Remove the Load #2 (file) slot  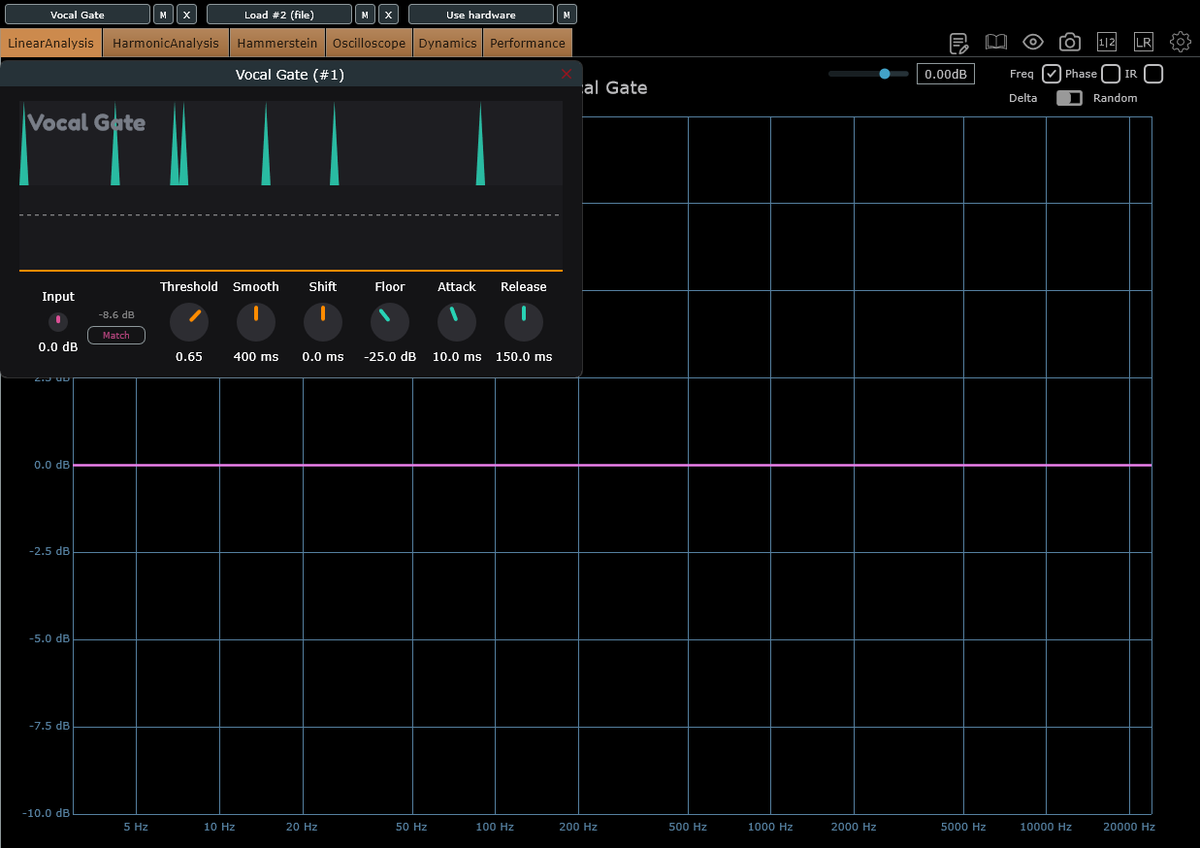[x=389, y=14]
